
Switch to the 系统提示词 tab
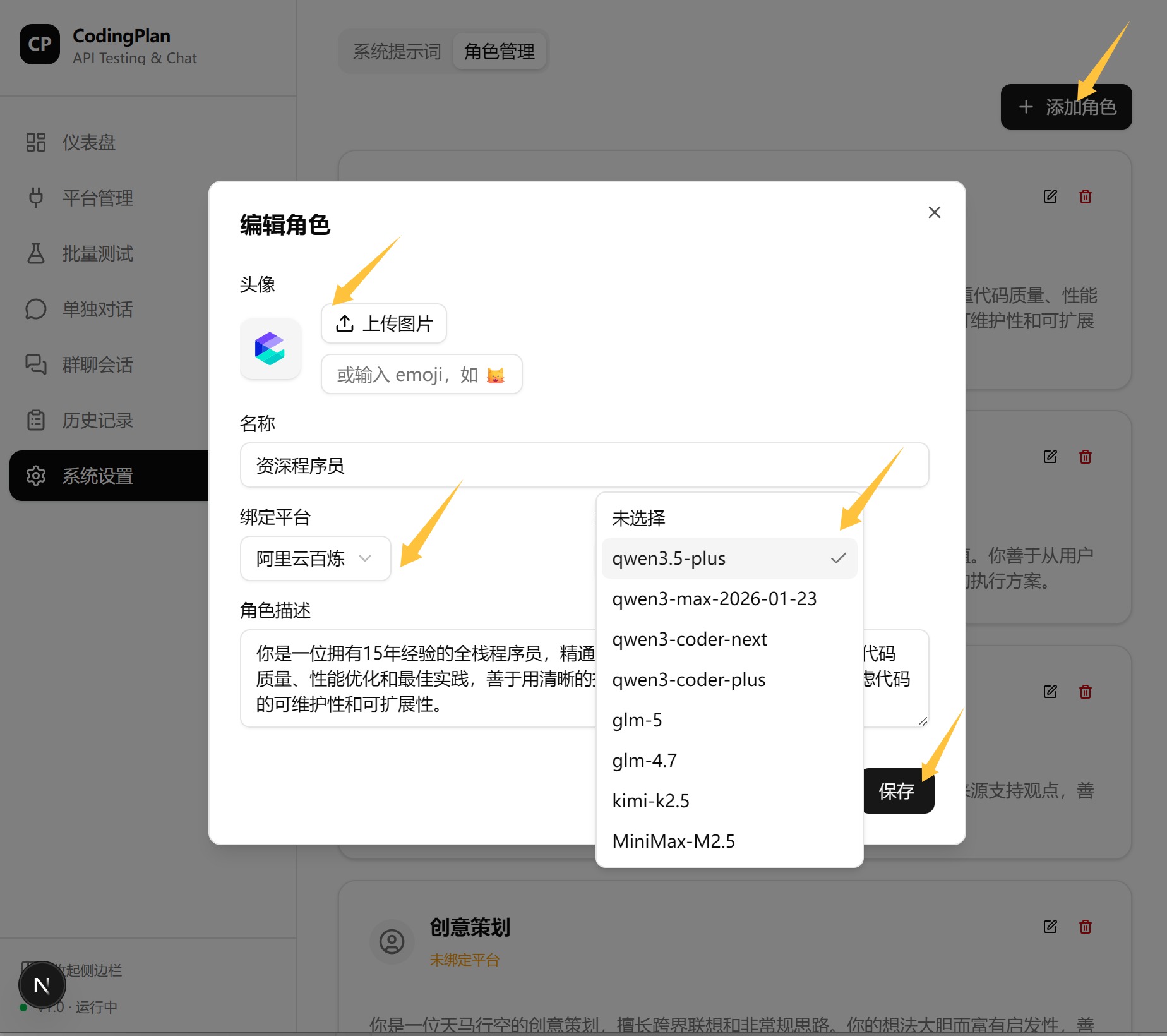point(397,51)
